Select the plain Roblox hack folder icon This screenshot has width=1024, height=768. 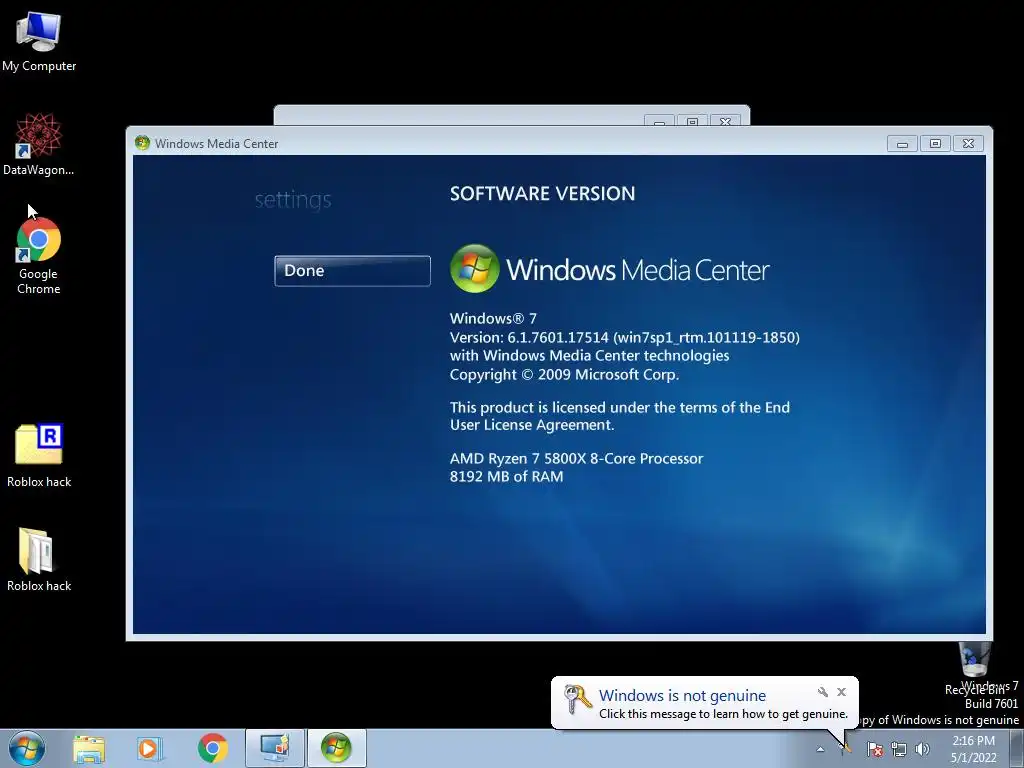click(x=39, y=560)
